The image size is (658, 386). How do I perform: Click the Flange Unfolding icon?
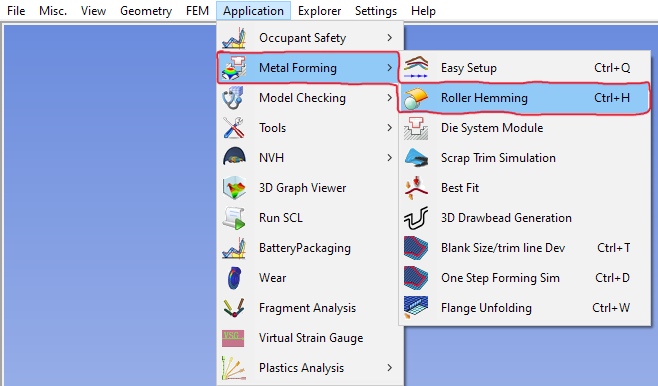(x=416, y=308)
